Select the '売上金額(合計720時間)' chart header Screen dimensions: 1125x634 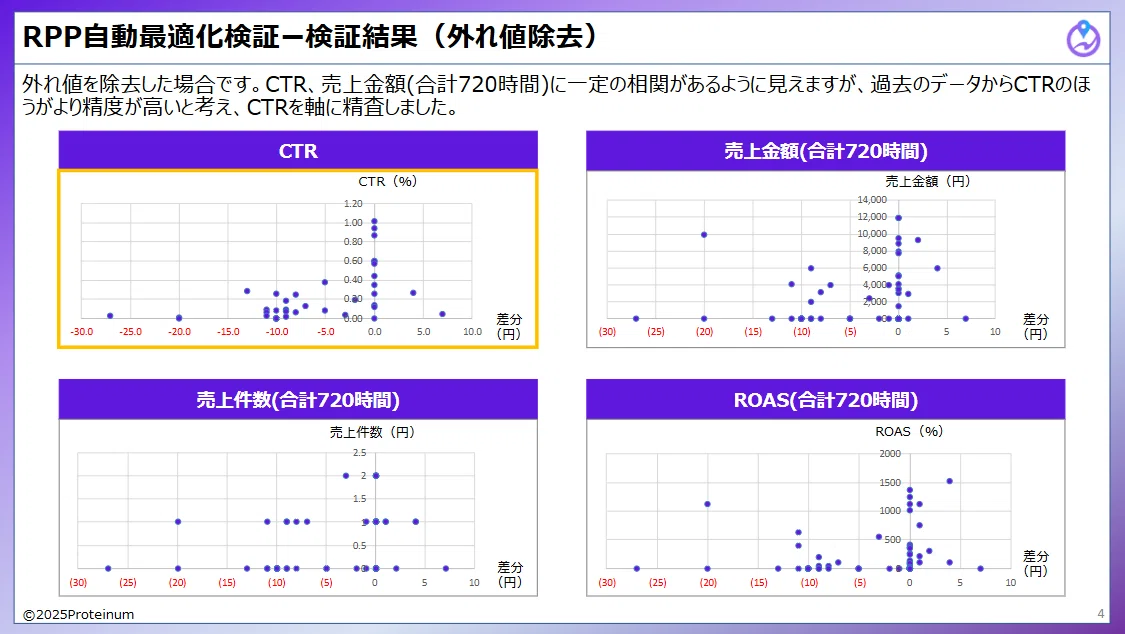[x=825, y=151]
